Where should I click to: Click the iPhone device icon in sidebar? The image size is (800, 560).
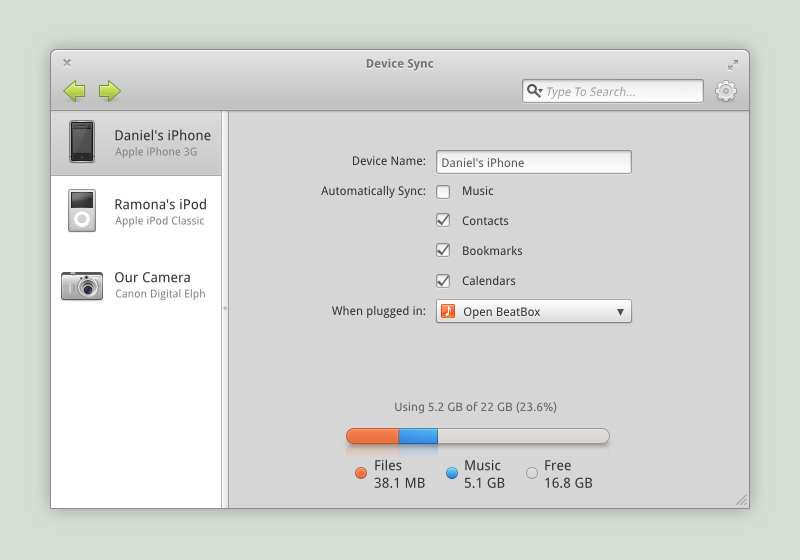coord(82,142)
